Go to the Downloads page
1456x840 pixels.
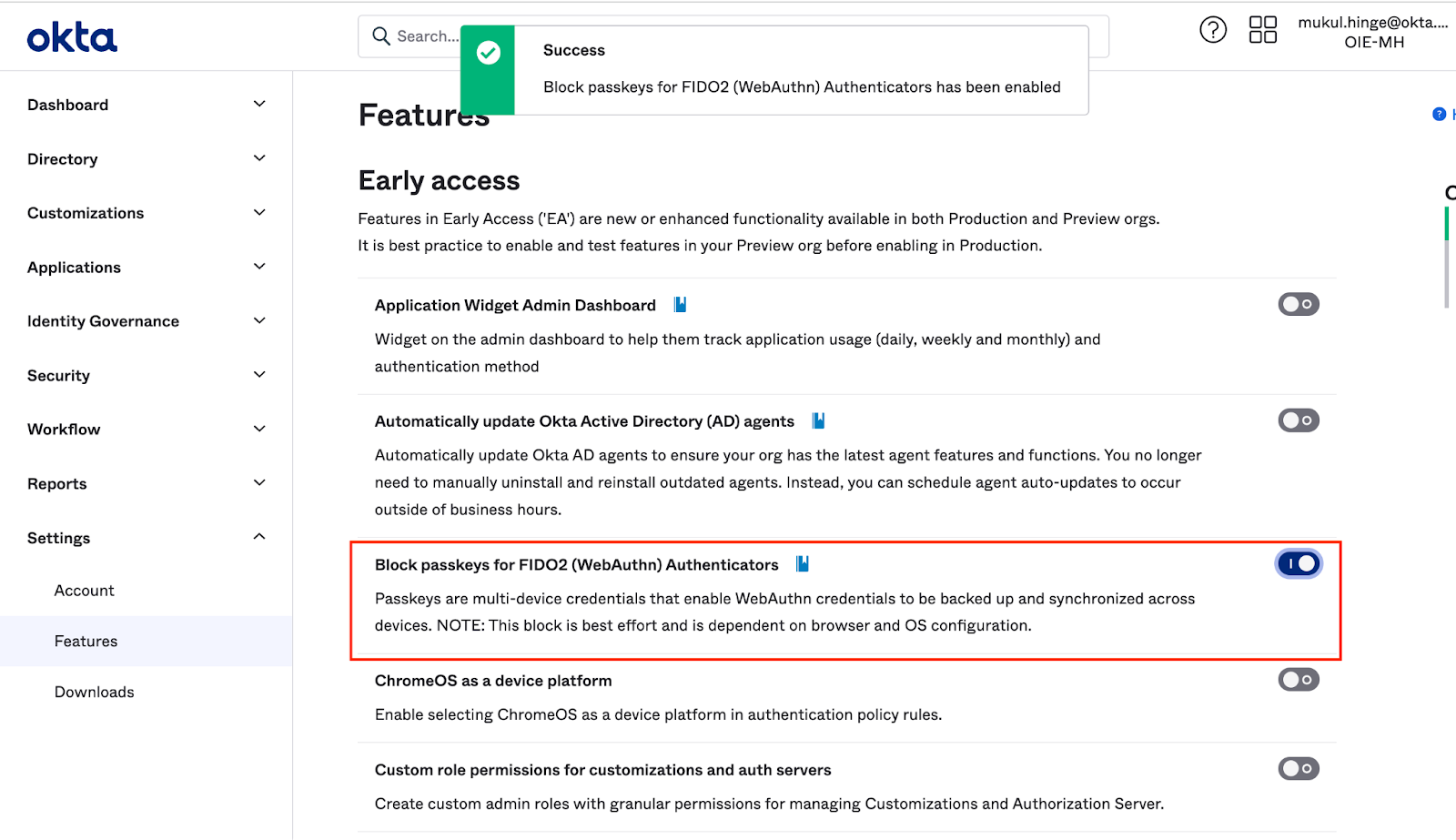coord(94,692)
